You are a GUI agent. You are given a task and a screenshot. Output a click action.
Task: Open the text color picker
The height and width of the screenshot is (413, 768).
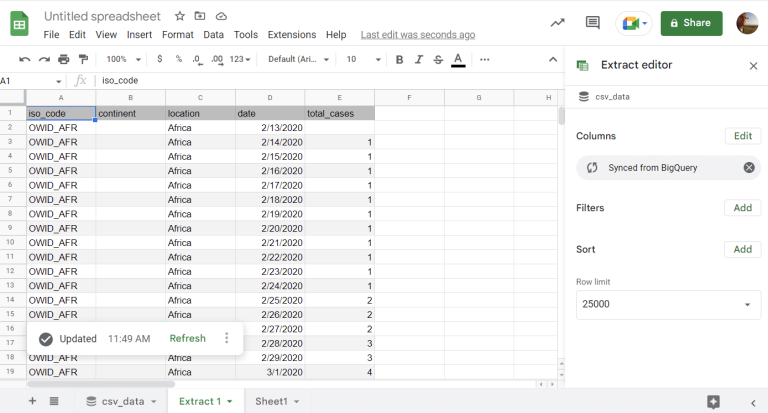[x=458, y=60]
